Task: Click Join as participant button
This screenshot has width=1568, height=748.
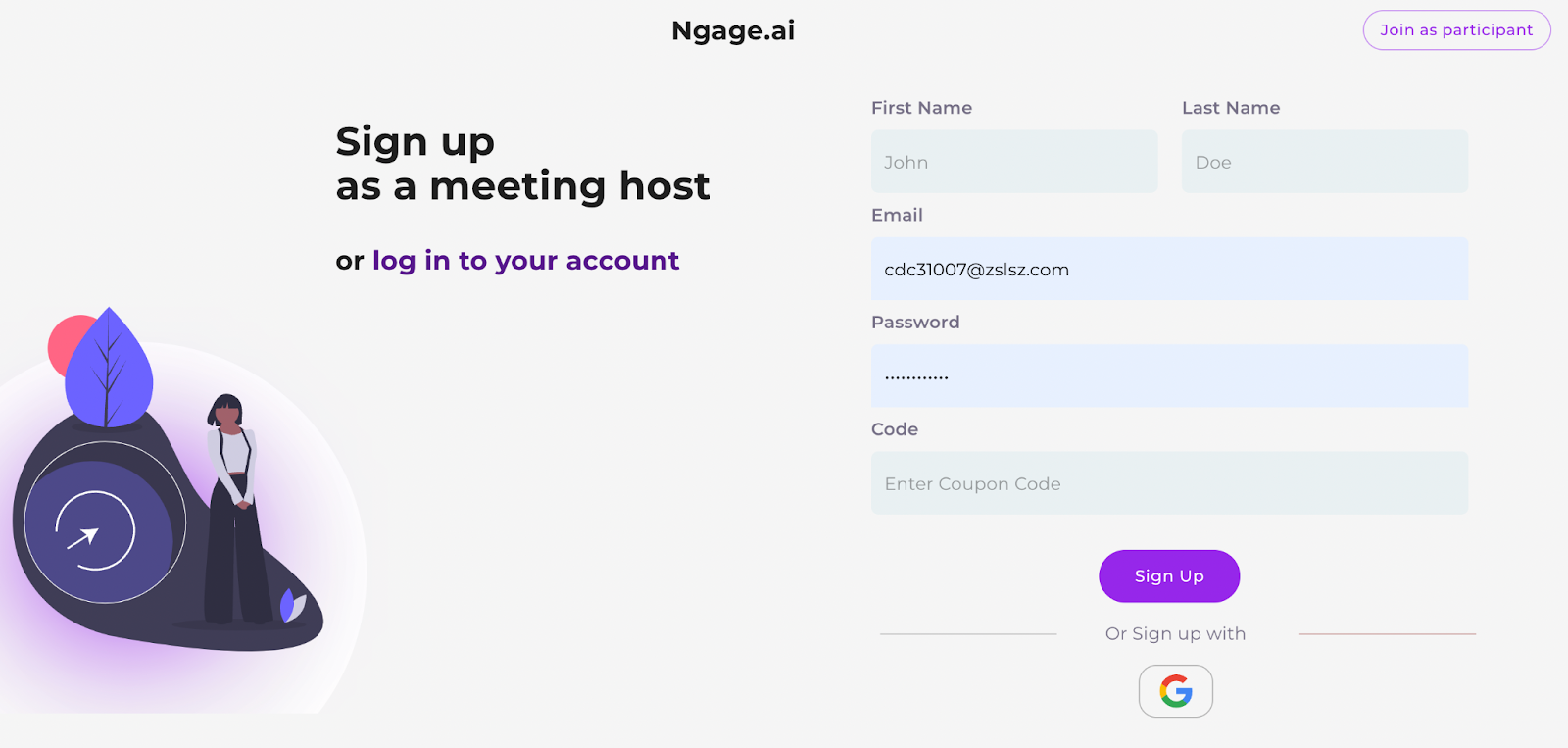Action: [x=1456, y=30]
